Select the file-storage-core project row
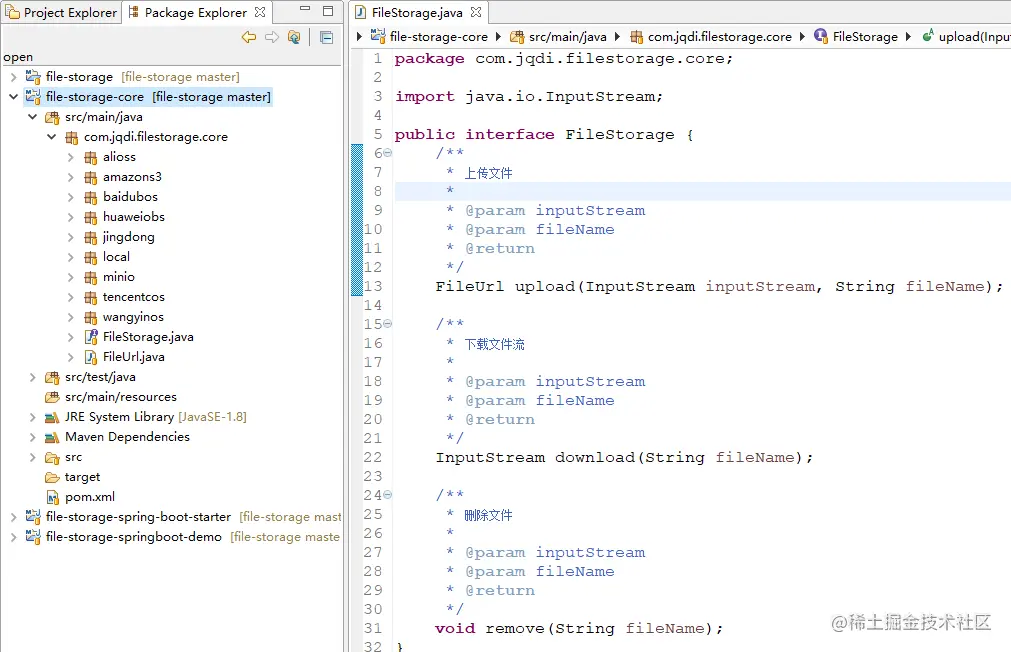This screenshot has width=1011, height=652. [x=148, y=97]
